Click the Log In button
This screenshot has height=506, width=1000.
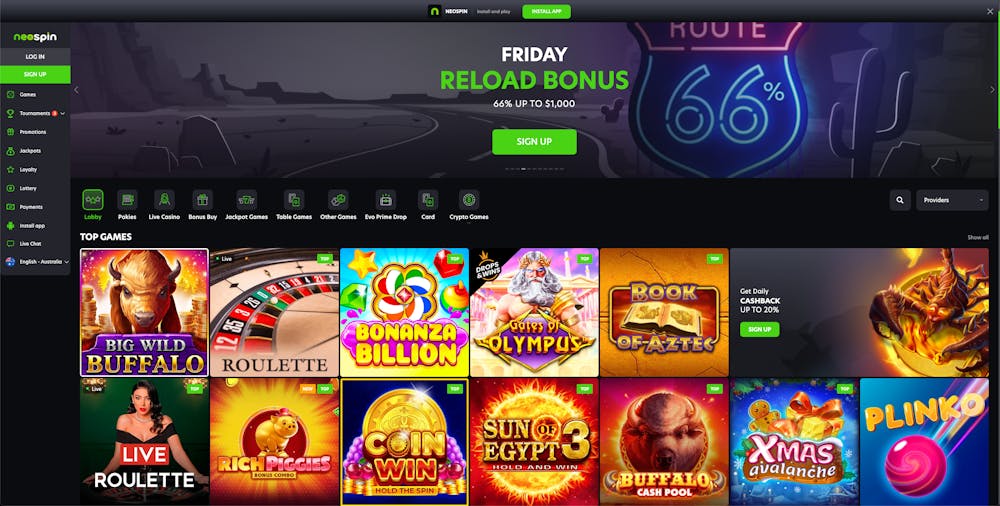35,57
